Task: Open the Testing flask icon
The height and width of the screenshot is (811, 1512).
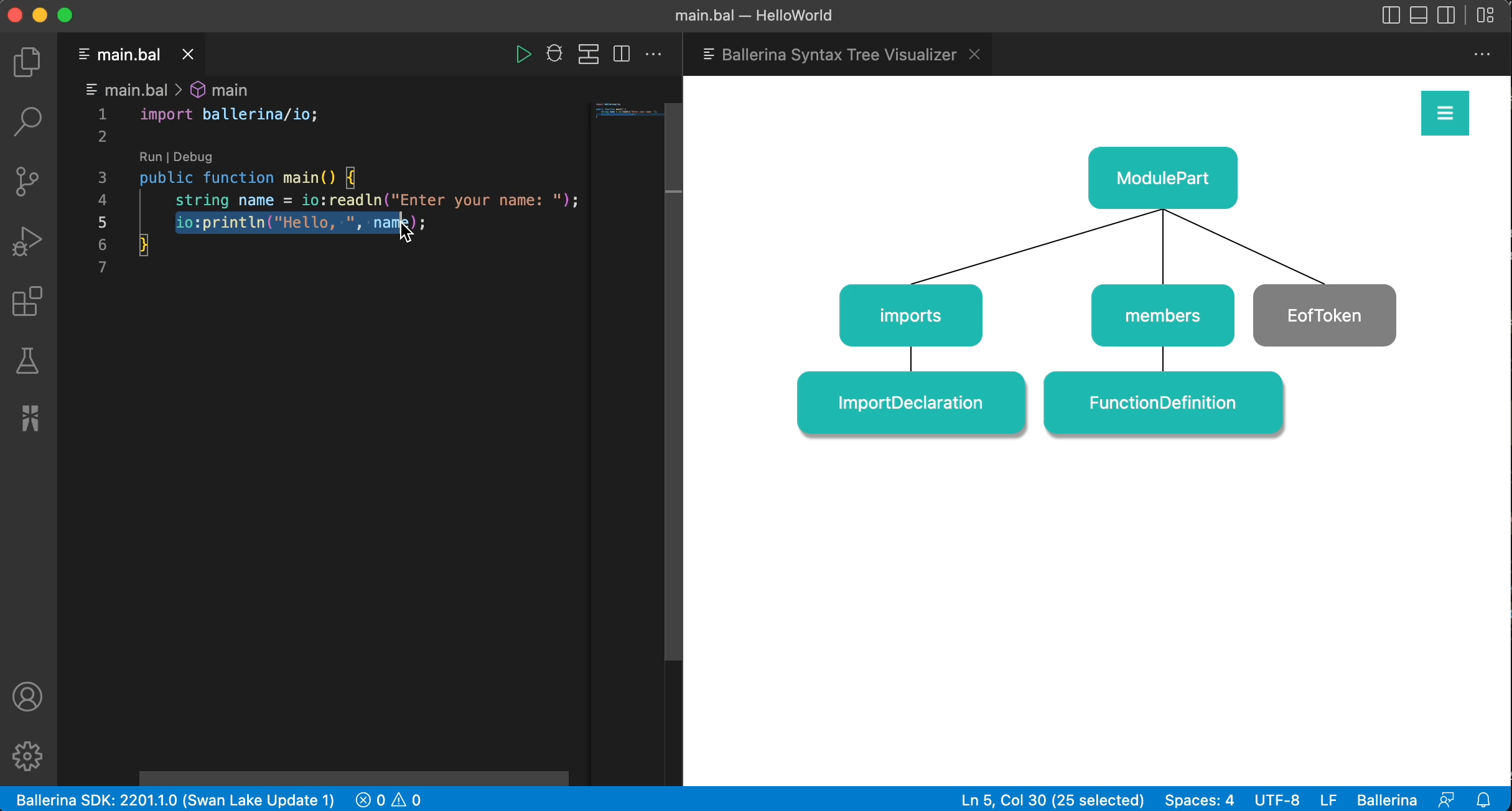Action: click(x=27, y=361)
